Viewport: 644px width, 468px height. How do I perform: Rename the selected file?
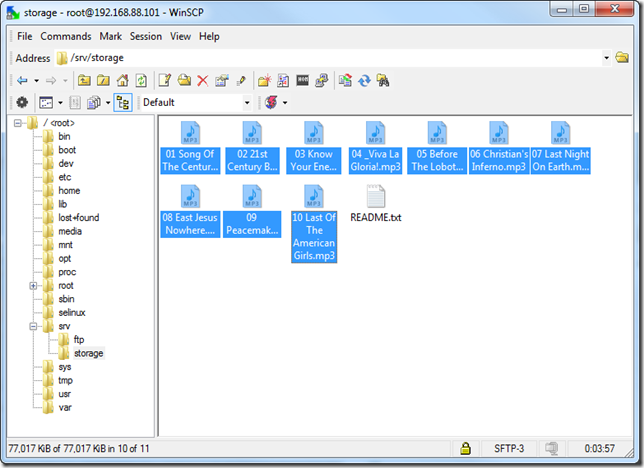[241, 81]
